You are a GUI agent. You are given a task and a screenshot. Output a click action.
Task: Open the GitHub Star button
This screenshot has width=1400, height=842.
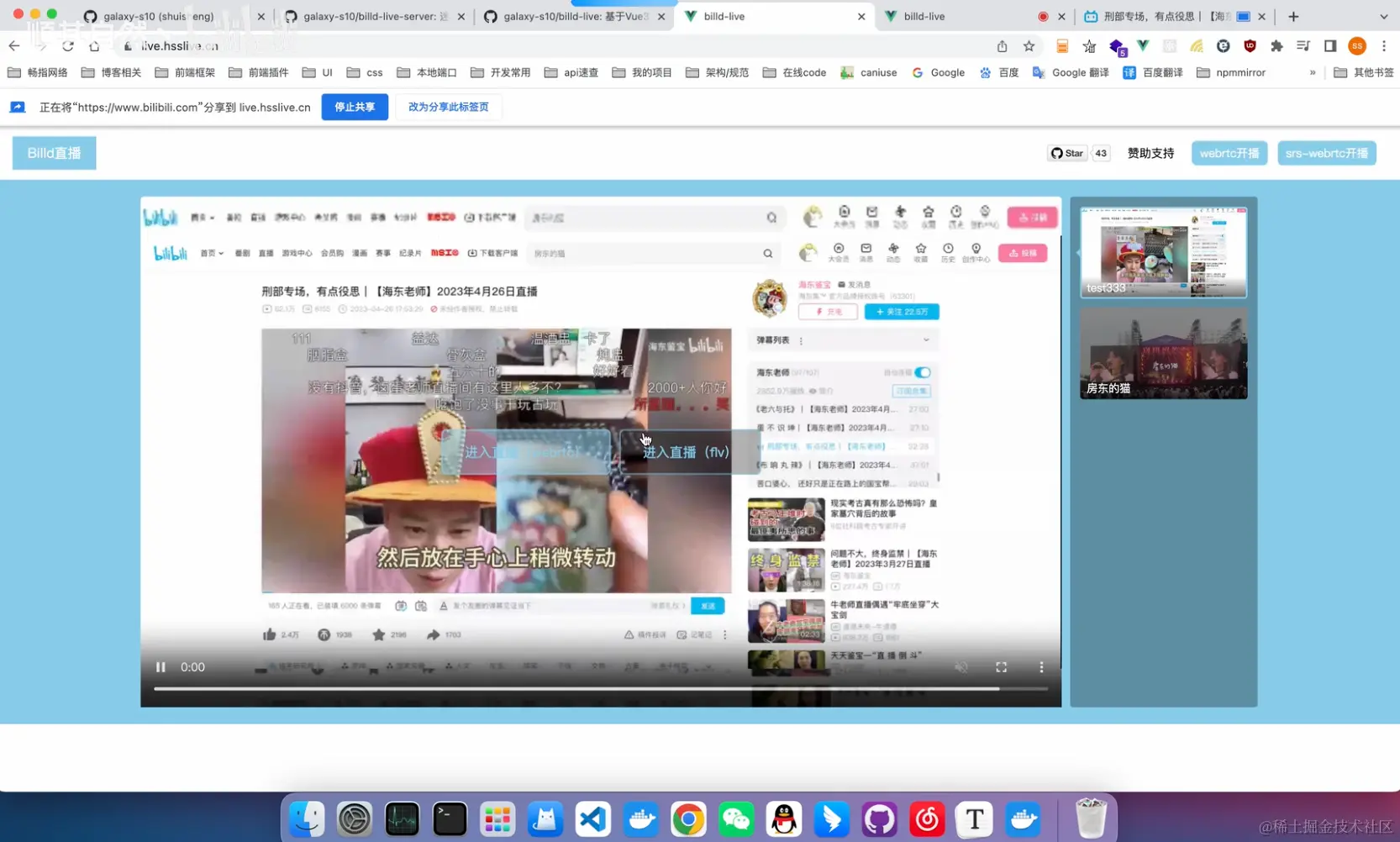point(1066,153)
